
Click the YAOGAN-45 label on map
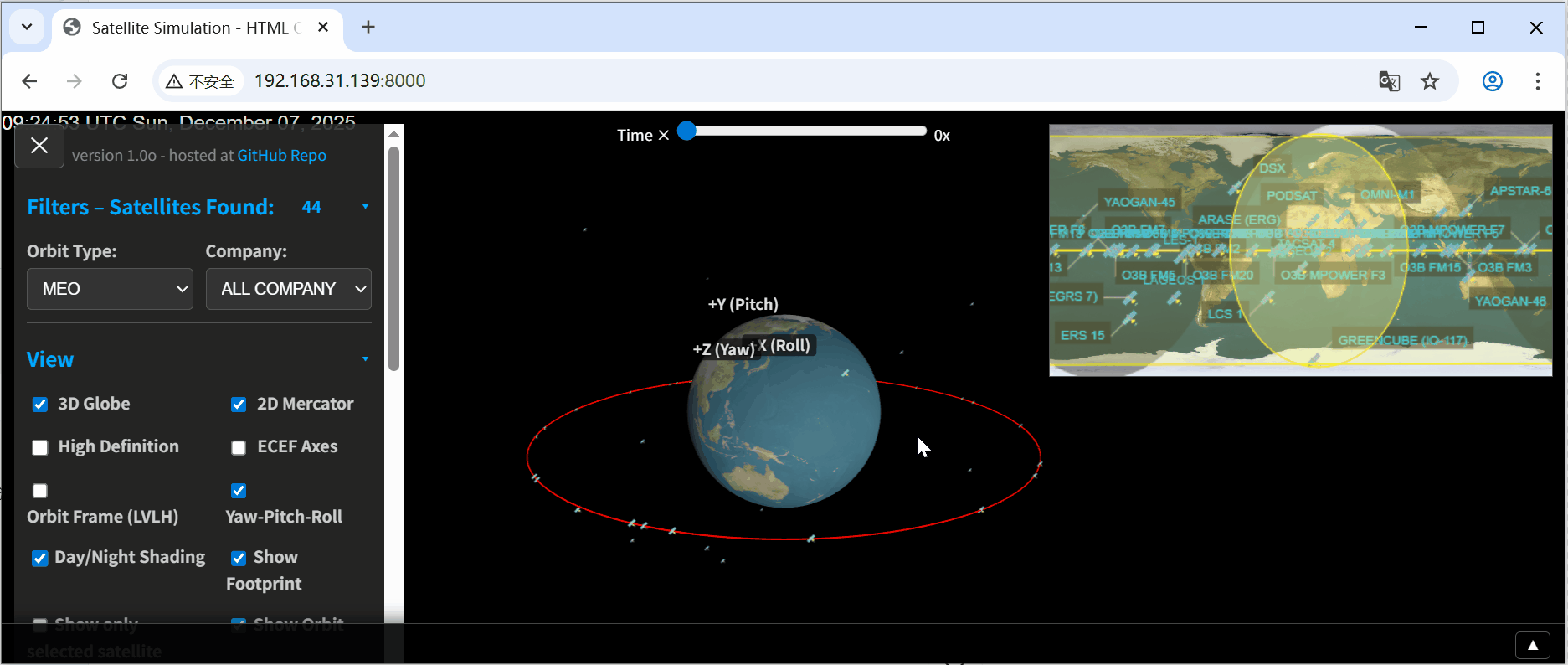[x=1139, y=202]
